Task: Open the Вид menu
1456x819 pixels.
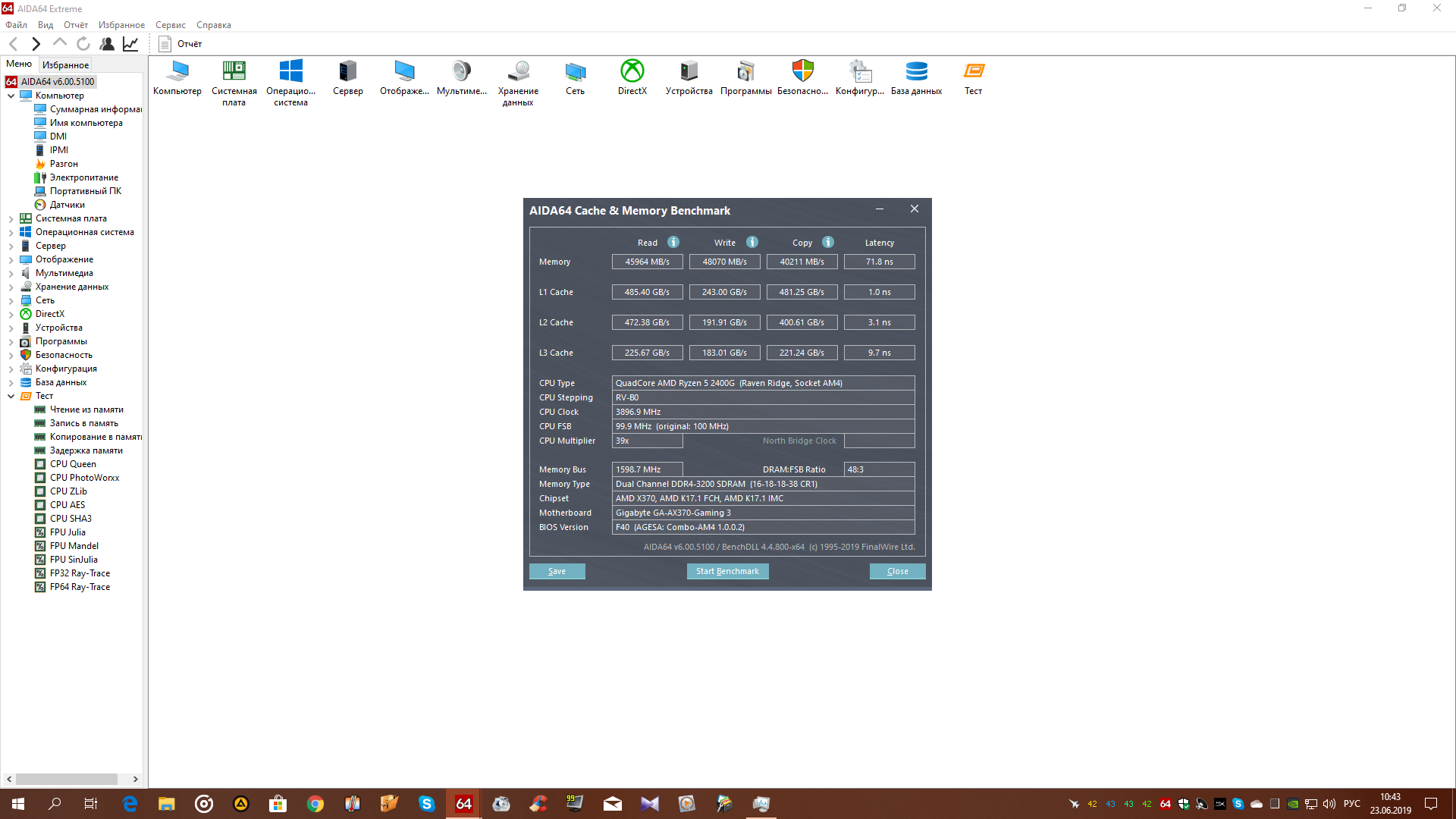Action: tap(45, 25)
